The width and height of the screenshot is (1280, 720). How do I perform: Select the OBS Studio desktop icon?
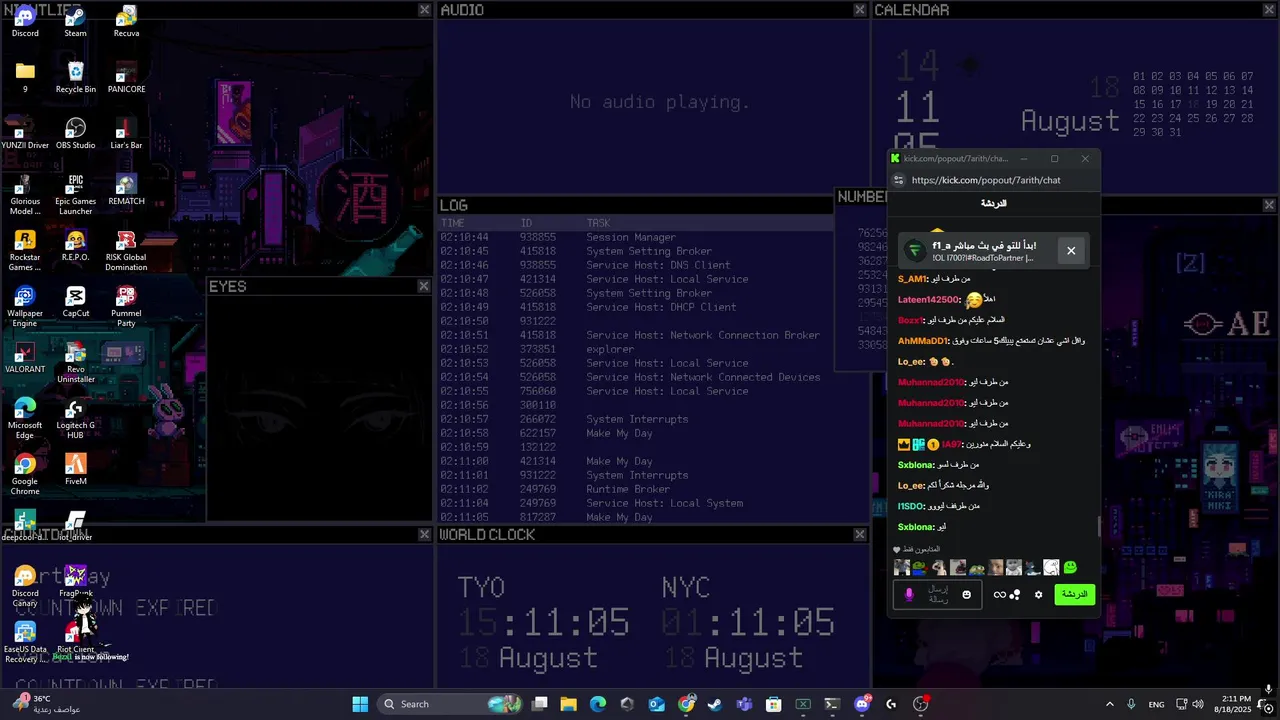tap(75, 133)
